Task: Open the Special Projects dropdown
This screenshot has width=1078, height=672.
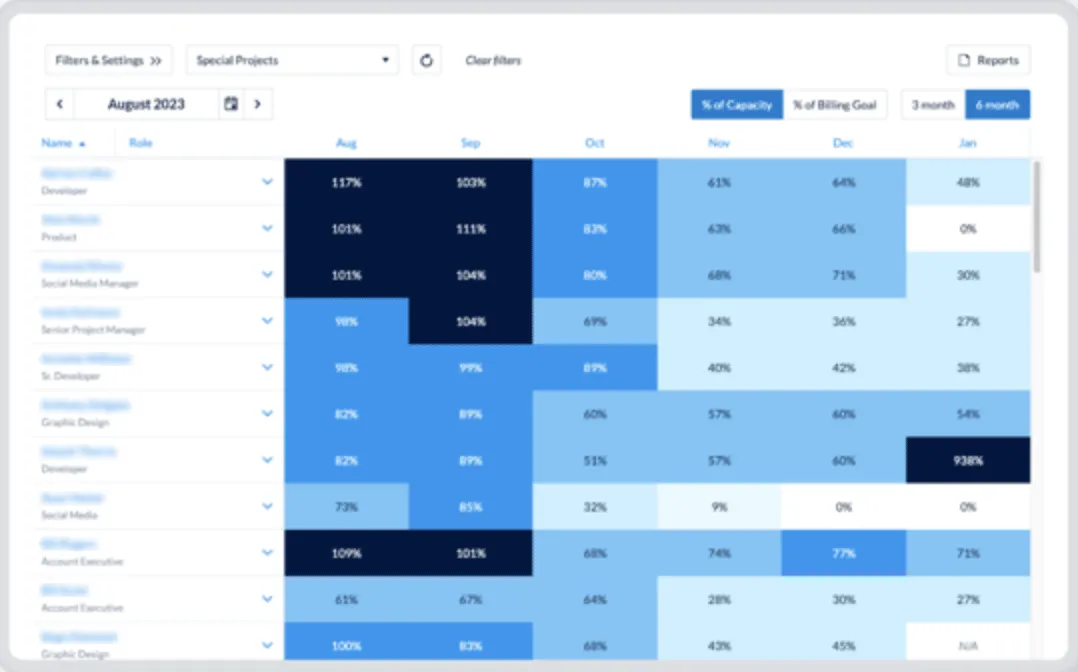Action: (290, 59)
